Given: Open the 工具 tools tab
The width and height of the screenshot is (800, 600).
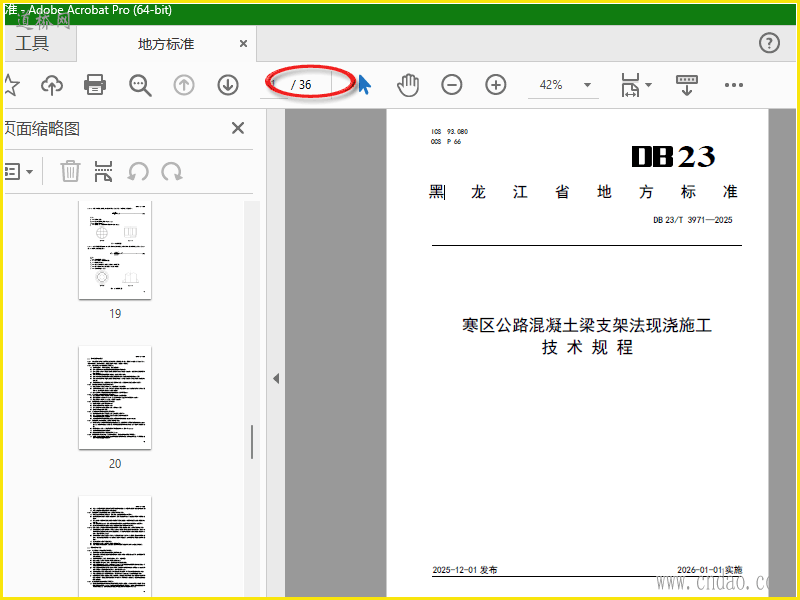Looking at the screenshot, I should (32, 43).
